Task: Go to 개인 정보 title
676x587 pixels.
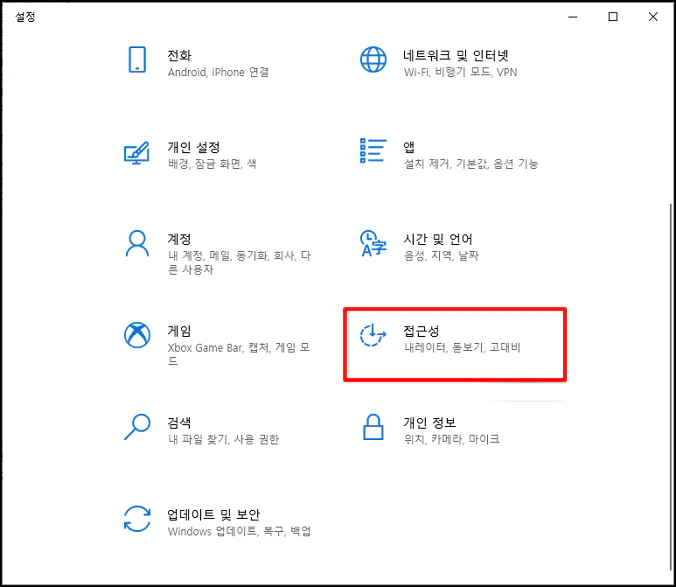Action: 430,423
